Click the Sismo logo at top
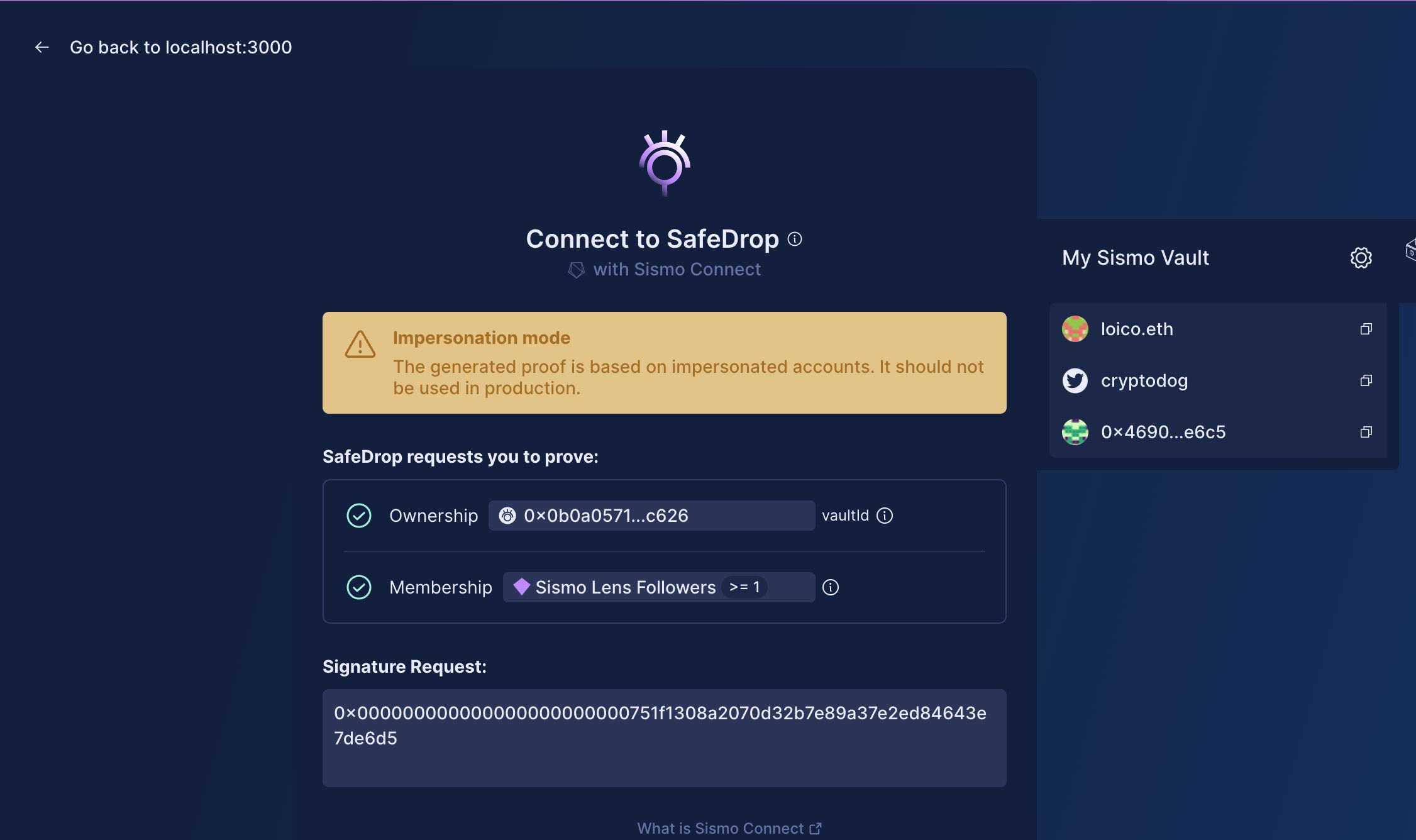The width and height of the screenshot is (1416, 840). pos(665,163)
